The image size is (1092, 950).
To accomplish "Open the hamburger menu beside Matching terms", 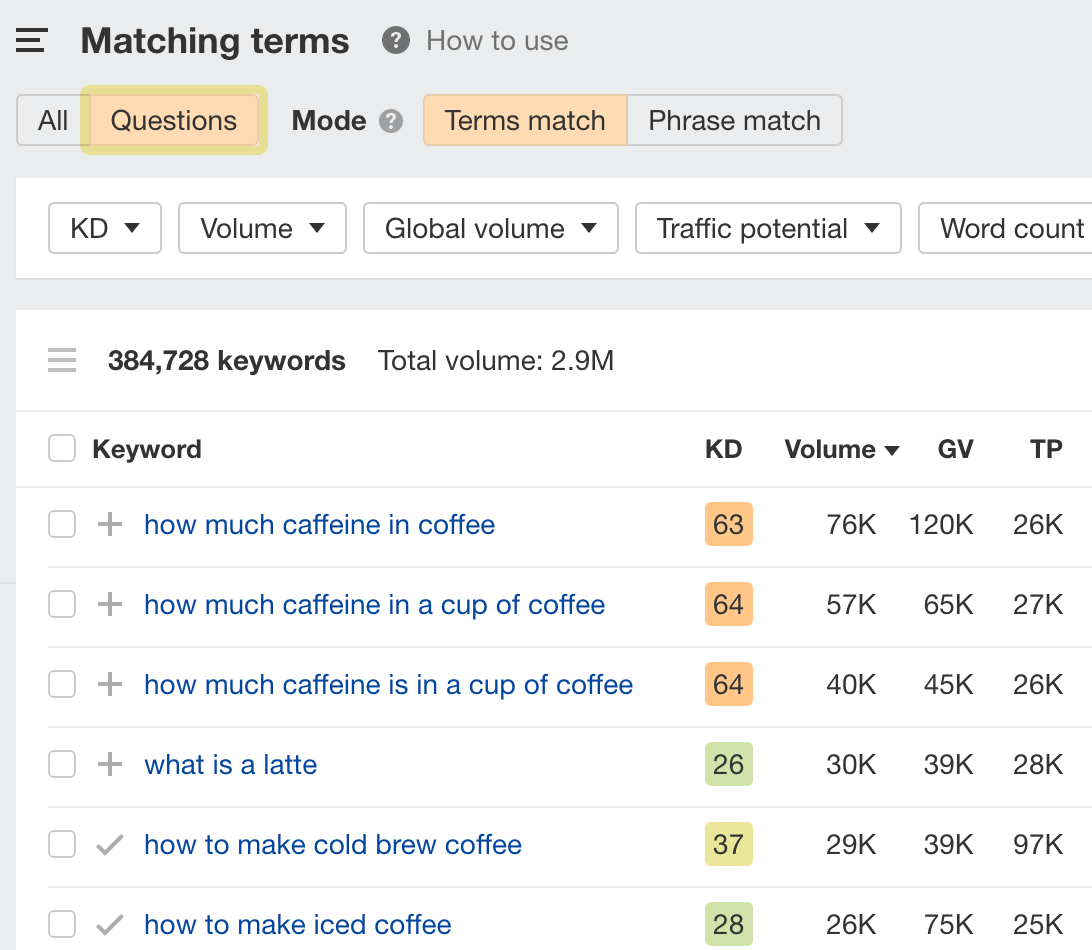I will 32,41.
